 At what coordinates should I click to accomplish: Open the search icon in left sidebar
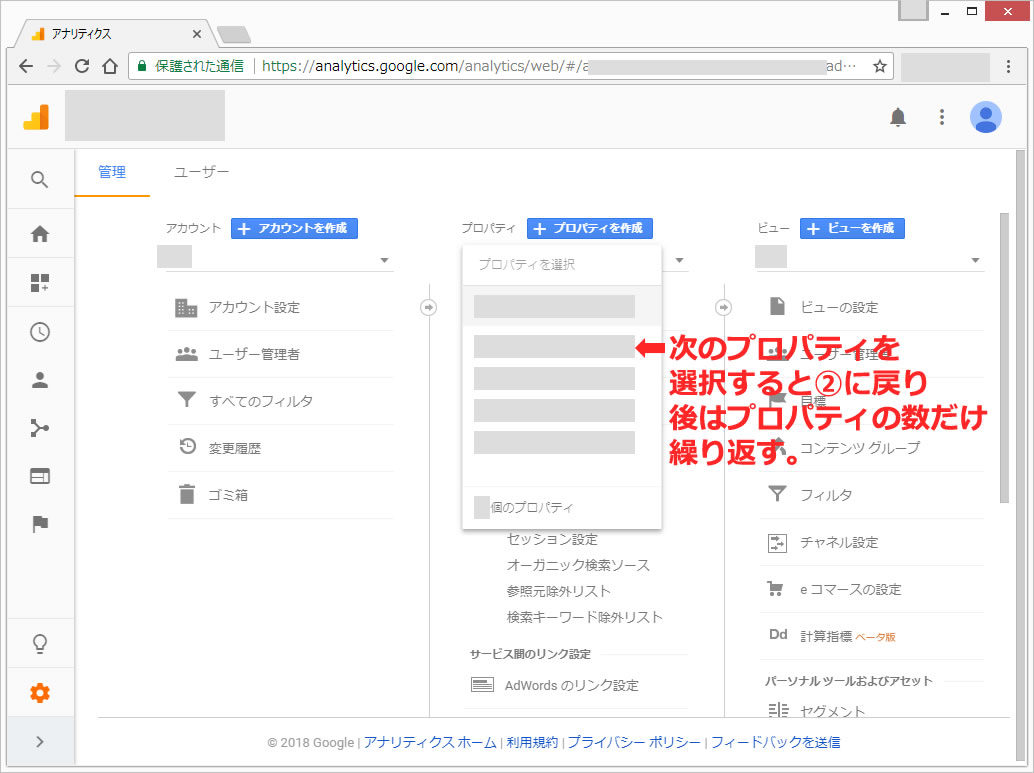[x=40, y=179]
